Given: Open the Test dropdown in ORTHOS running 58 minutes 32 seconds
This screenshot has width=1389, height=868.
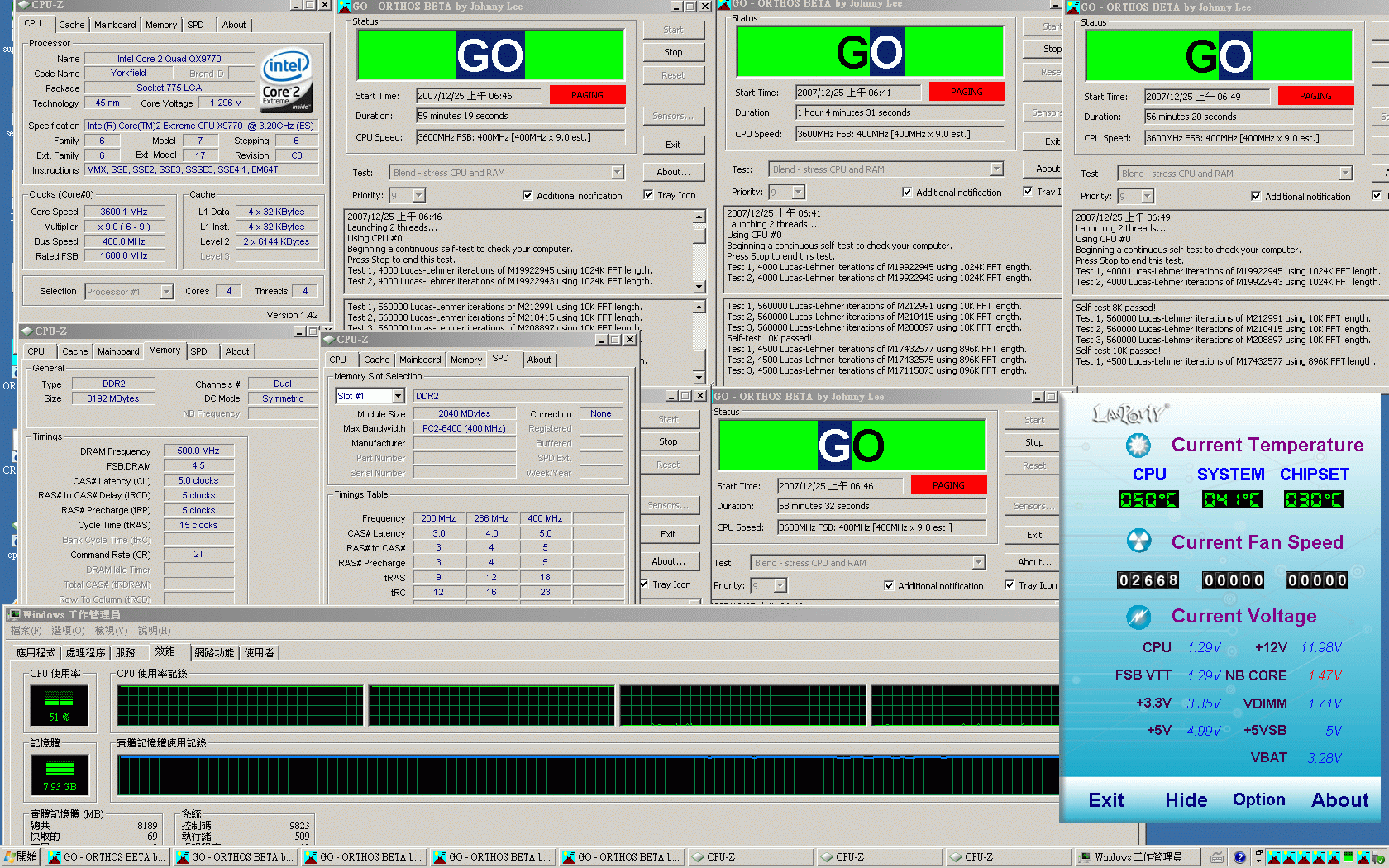Looking at the screenshot, I should [x=978, y=562].
